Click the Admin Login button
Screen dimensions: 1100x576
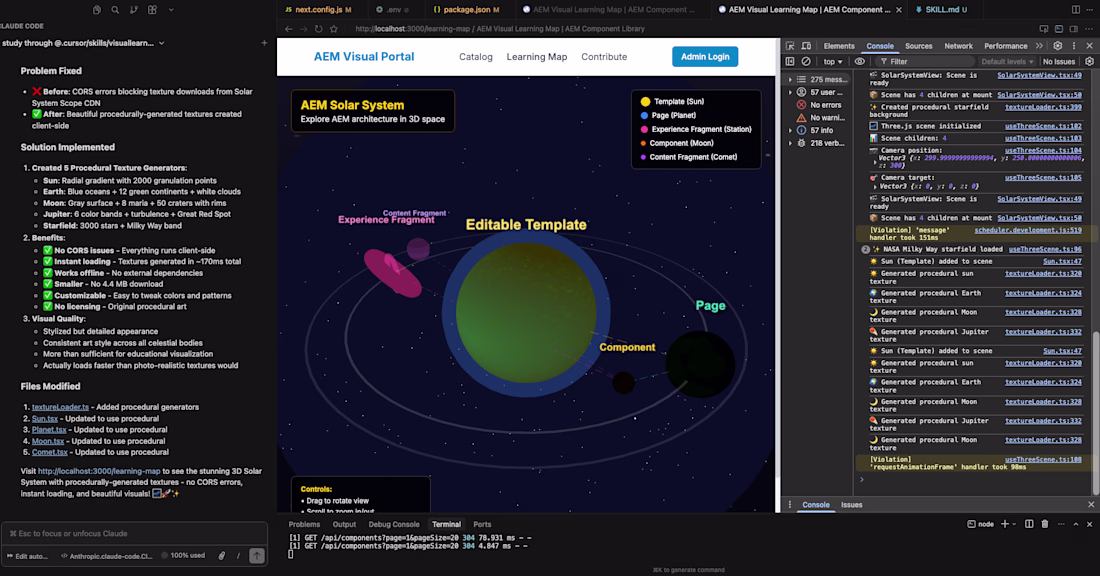(x=705, y=57)
